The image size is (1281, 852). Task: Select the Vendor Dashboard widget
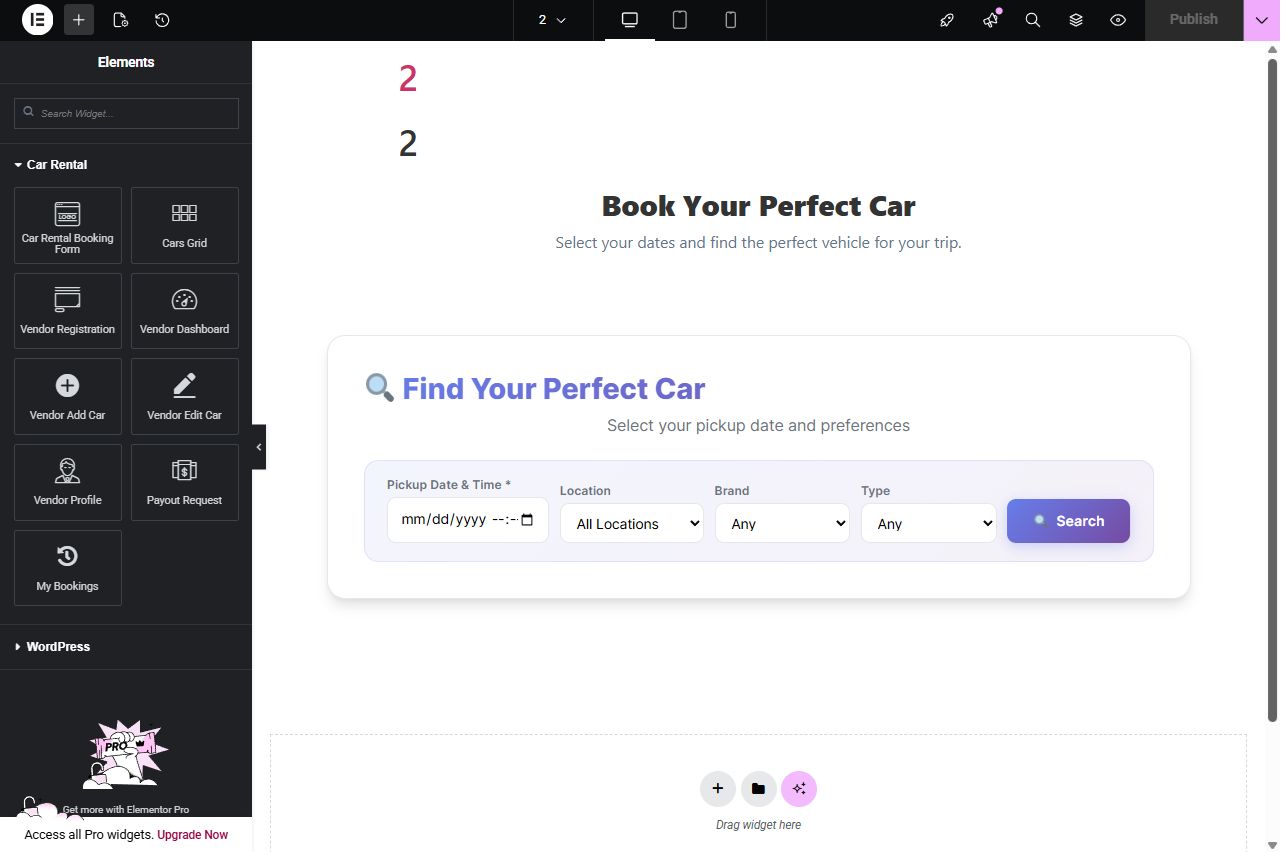(185, 311)
